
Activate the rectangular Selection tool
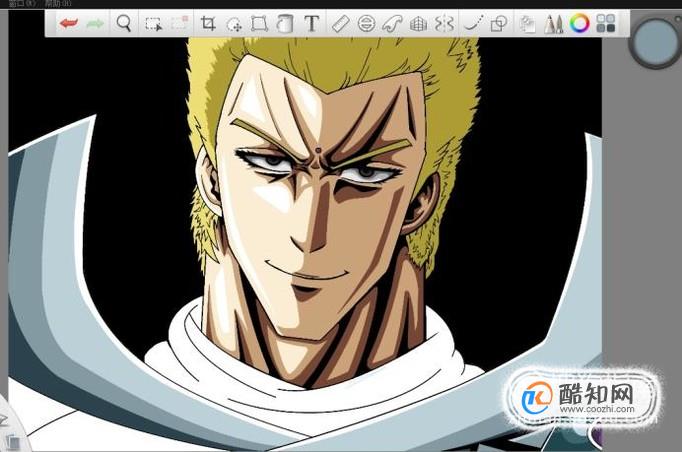click(x=153, y=23)
